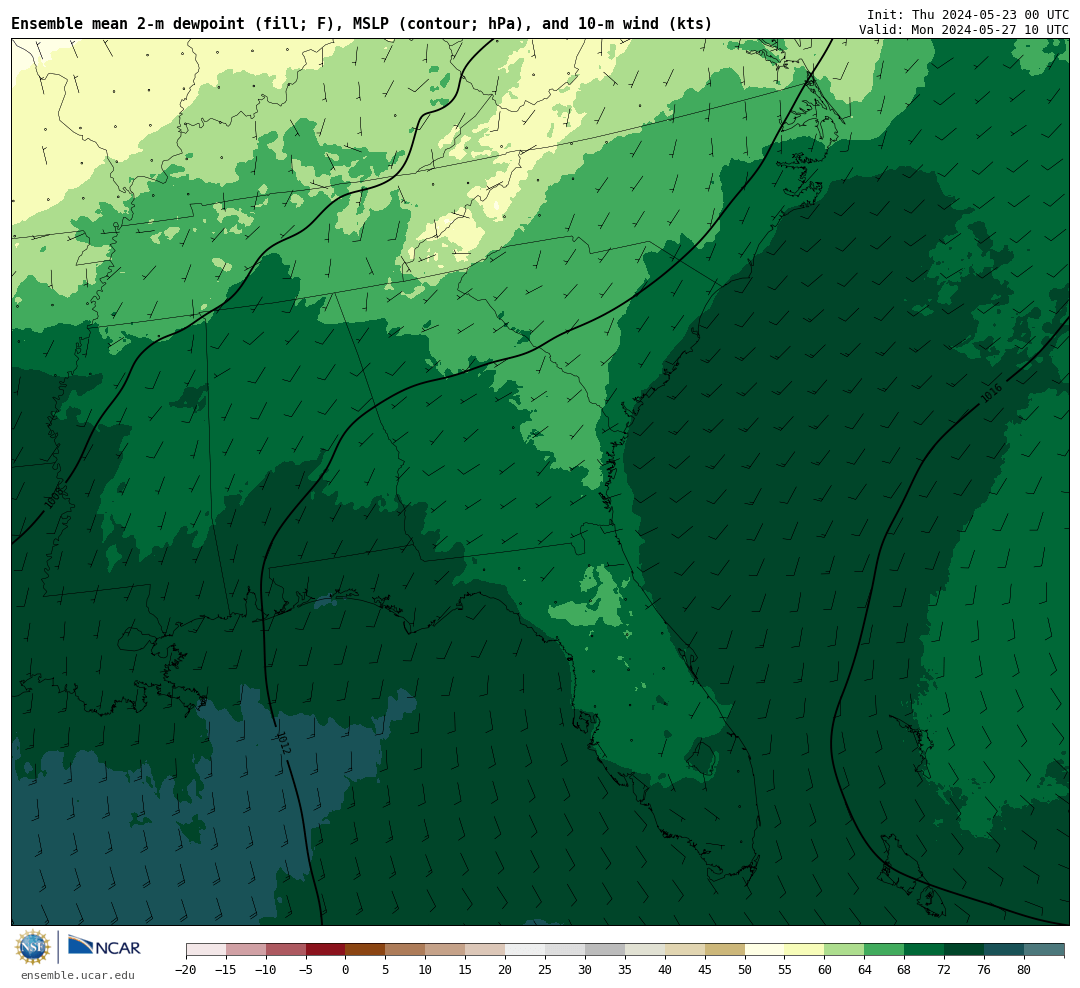Click the colorbar tick label 80
Viewport: 1080px width, 988px height.
tap(1024, 970)
